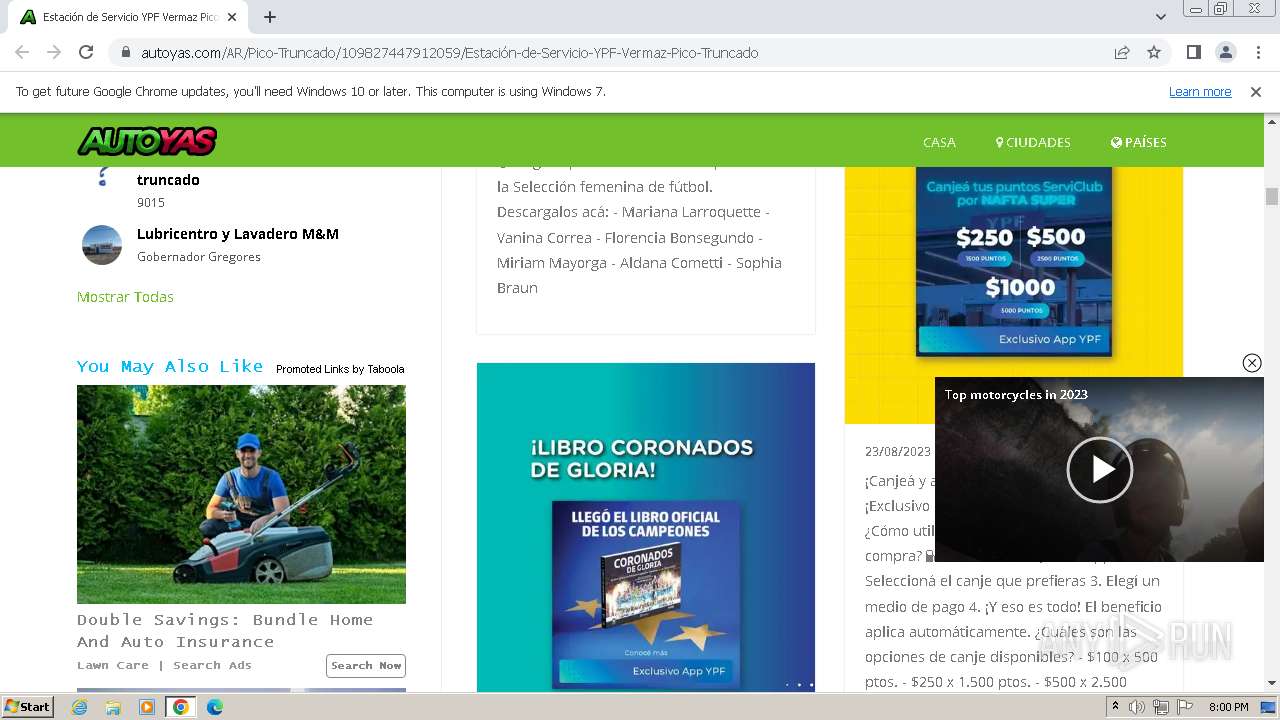
Task: Click the You May Also Like heading
Action: [x=170, y=366]
